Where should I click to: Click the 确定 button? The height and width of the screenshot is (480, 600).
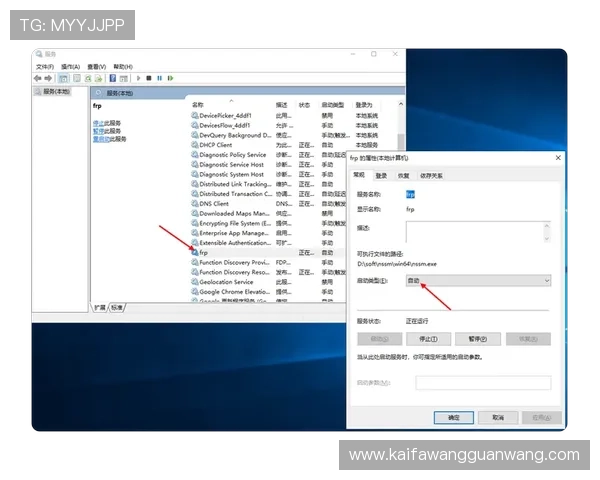coord(453,417)
